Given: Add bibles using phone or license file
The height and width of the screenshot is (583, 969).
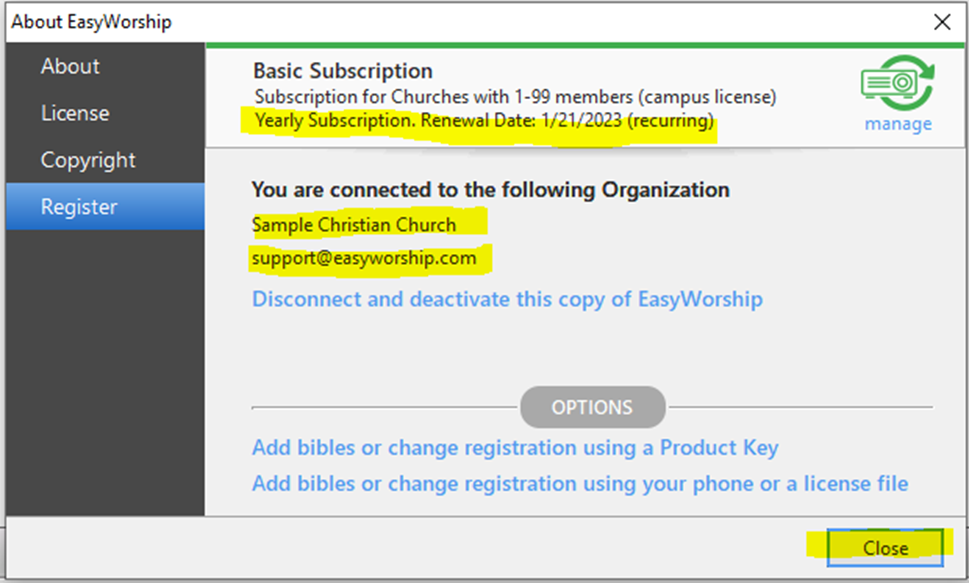Looking at the screenshot, I should pyautogui.click(x=580, y=483).
